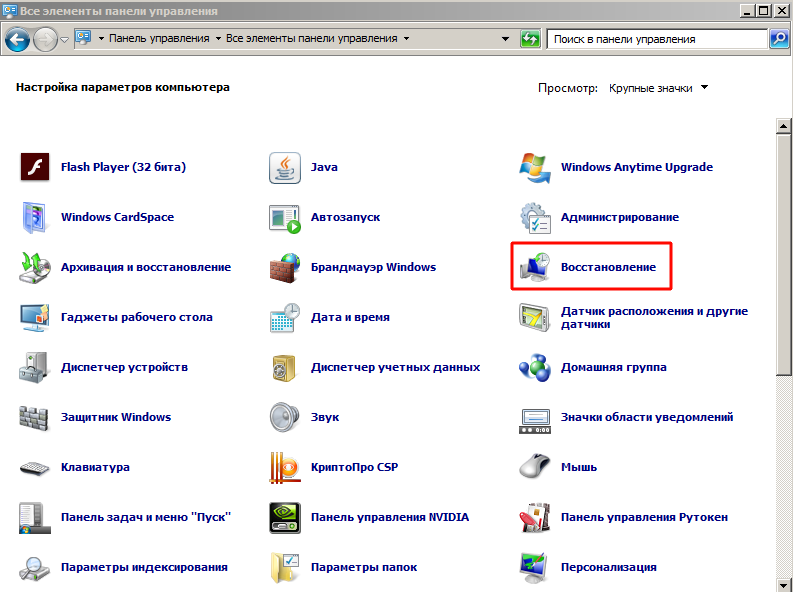The width and height of the screenshot is (793, 592).
Task: Click Диспетчер учетных данных safe icon
Action: 284,368
